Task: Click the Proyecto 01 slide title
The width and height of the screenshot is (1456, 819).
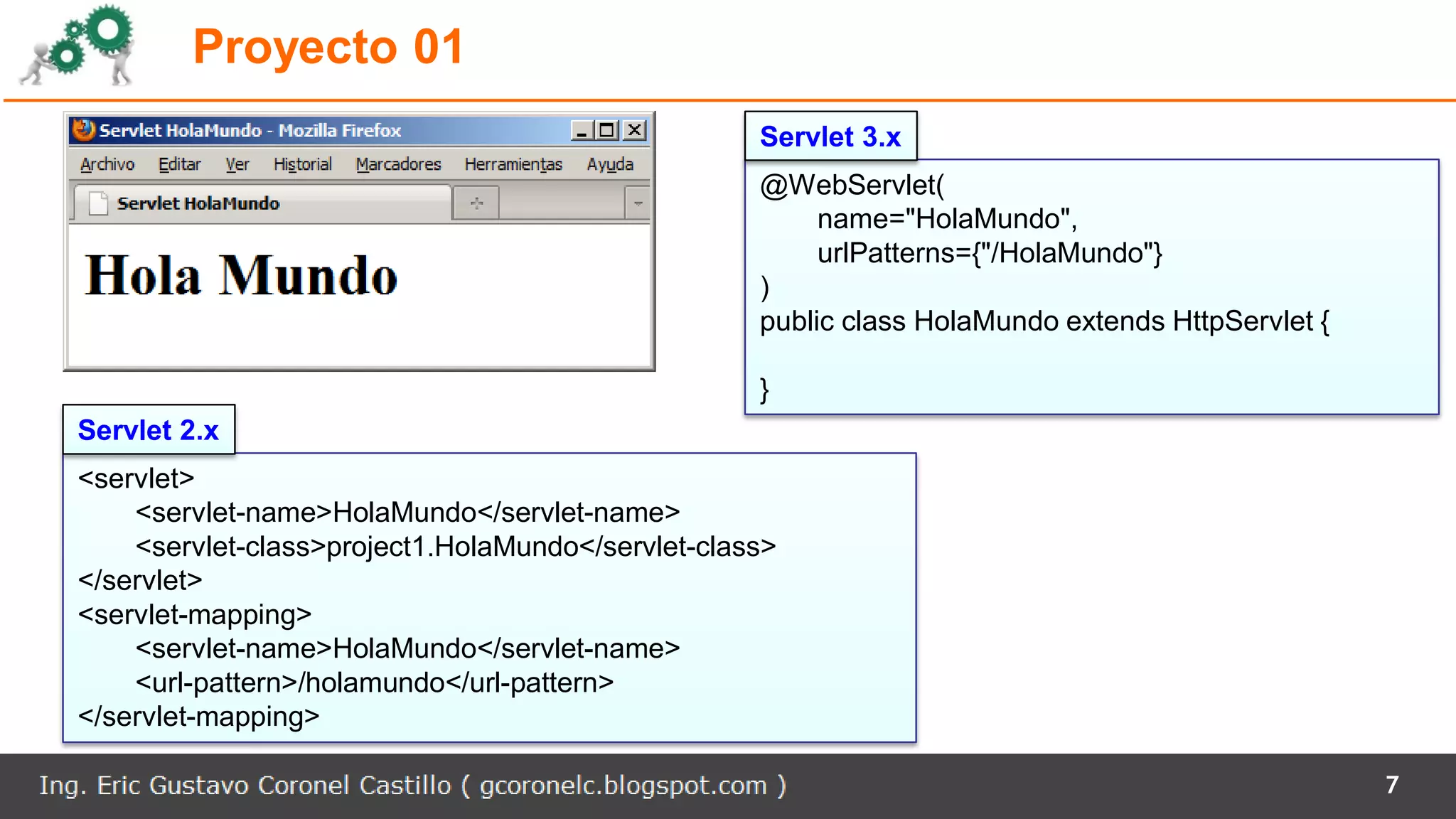Action: coord(328,47)
